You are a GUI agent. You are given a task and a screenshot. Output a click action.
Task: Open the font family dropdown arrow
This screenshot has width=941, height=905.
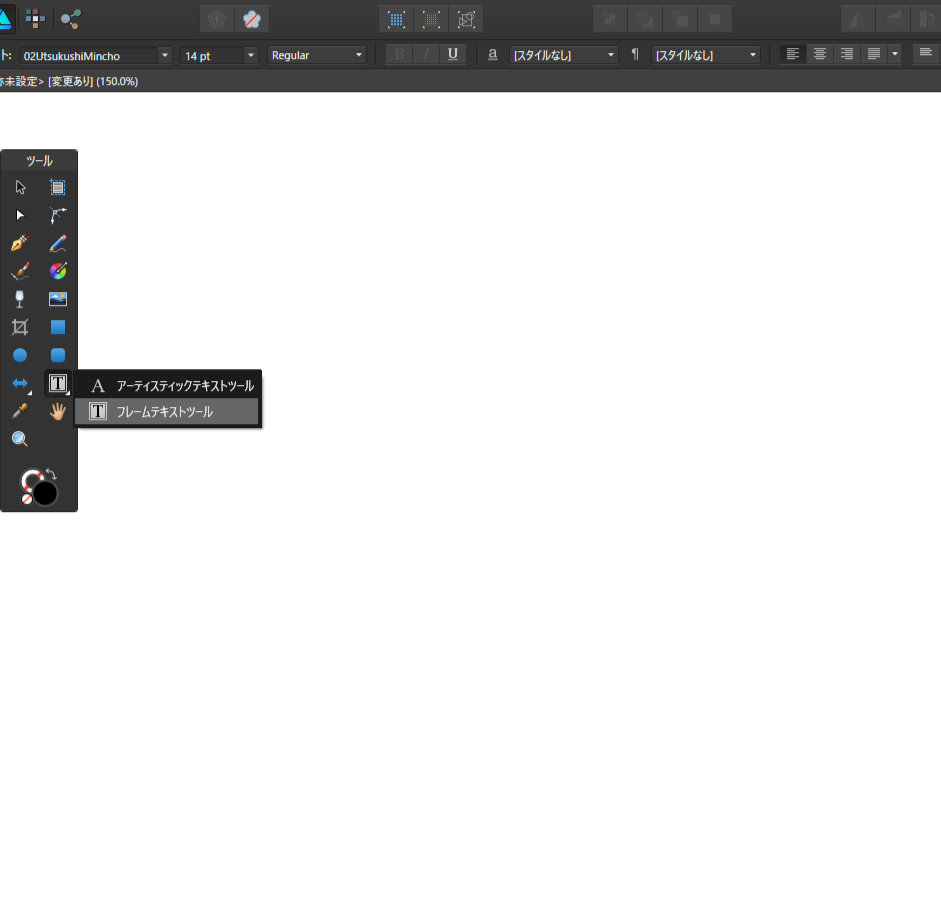[x=164, y=55]
